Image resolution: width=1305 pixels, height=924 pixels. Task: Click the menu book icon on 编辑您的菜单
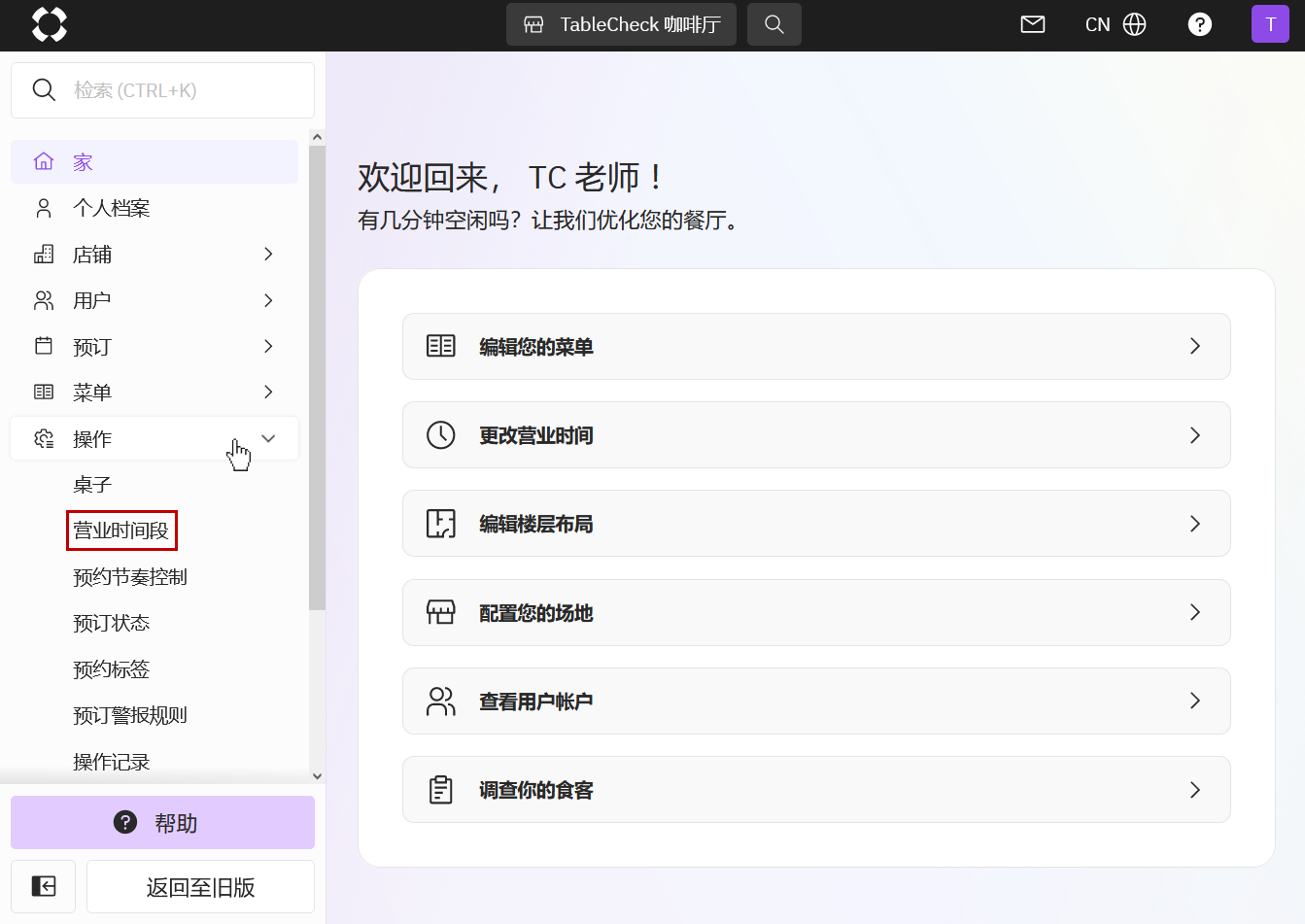coord(441,346)
